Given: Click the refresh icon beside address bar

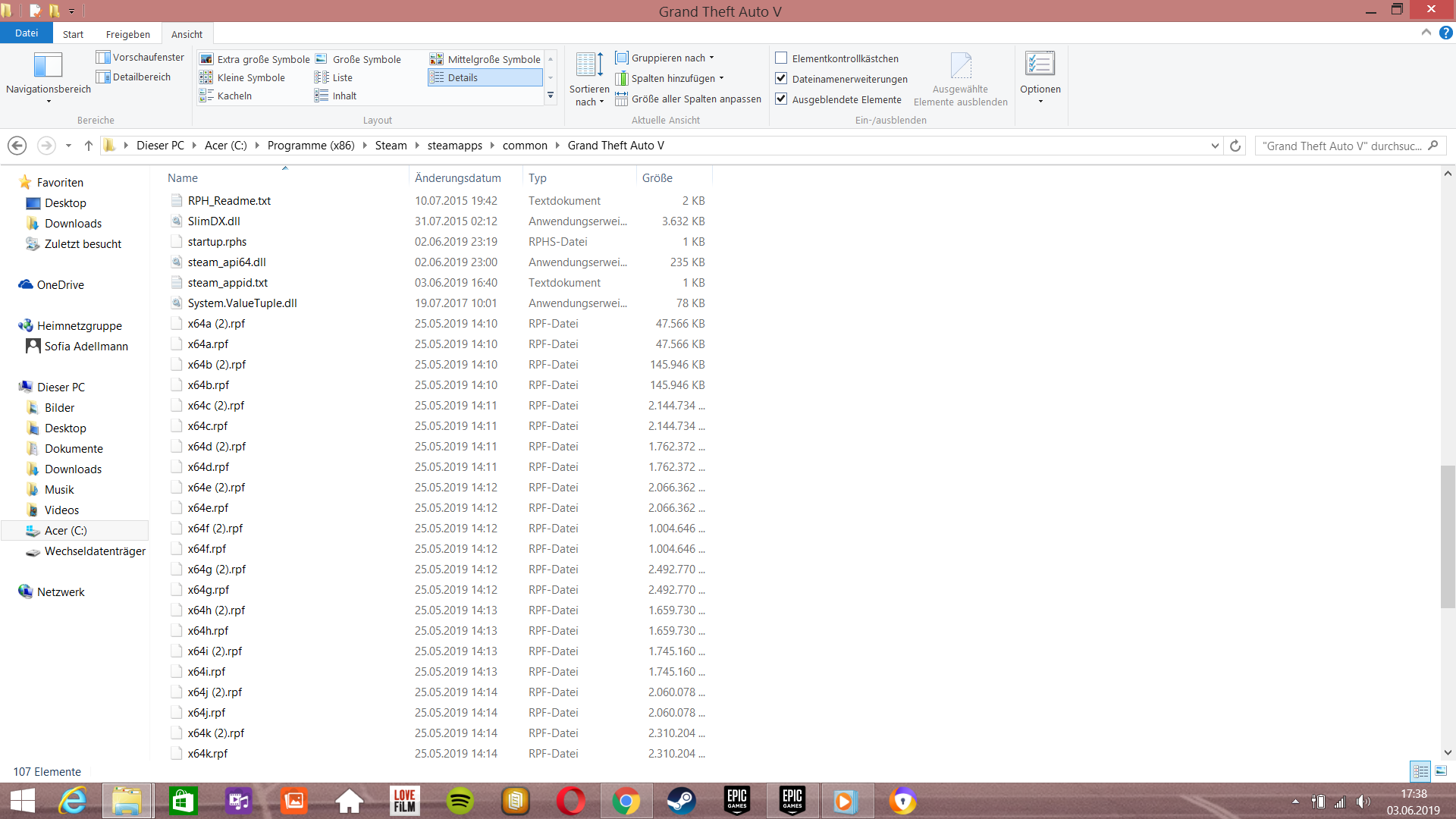Looking at the screenshot, I should pyautogui.click(x=1235, y=146).
